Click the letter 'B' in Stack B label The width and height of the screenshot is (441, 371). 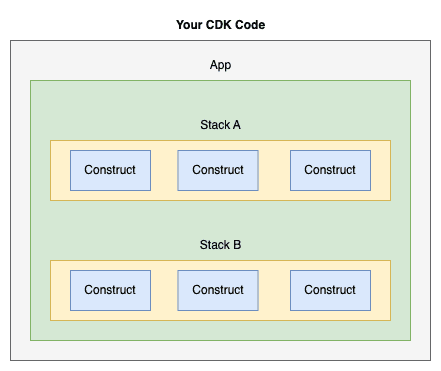[x=237, y=245]
